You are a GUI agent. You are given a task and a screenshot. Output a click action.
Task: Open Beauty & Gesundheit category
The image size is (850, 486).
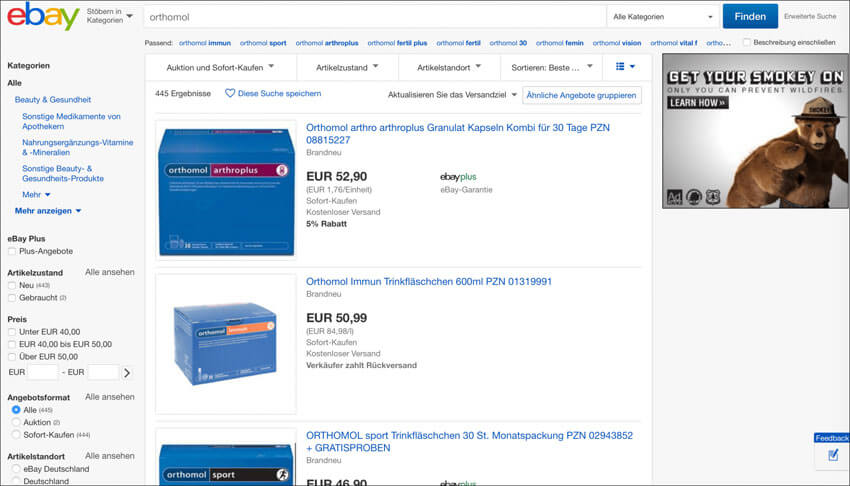click(x=53, y=100)
